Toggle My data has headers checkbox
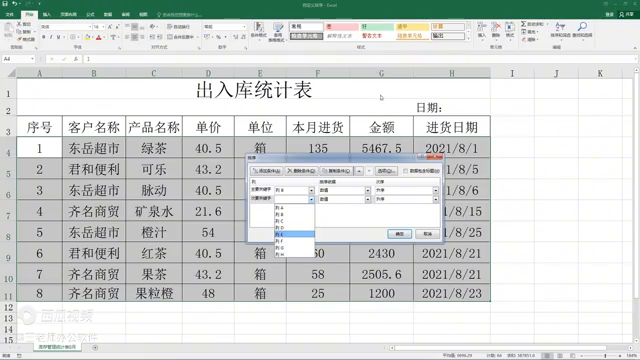Viewport: 640px width, 360px height. coord(405,171)
